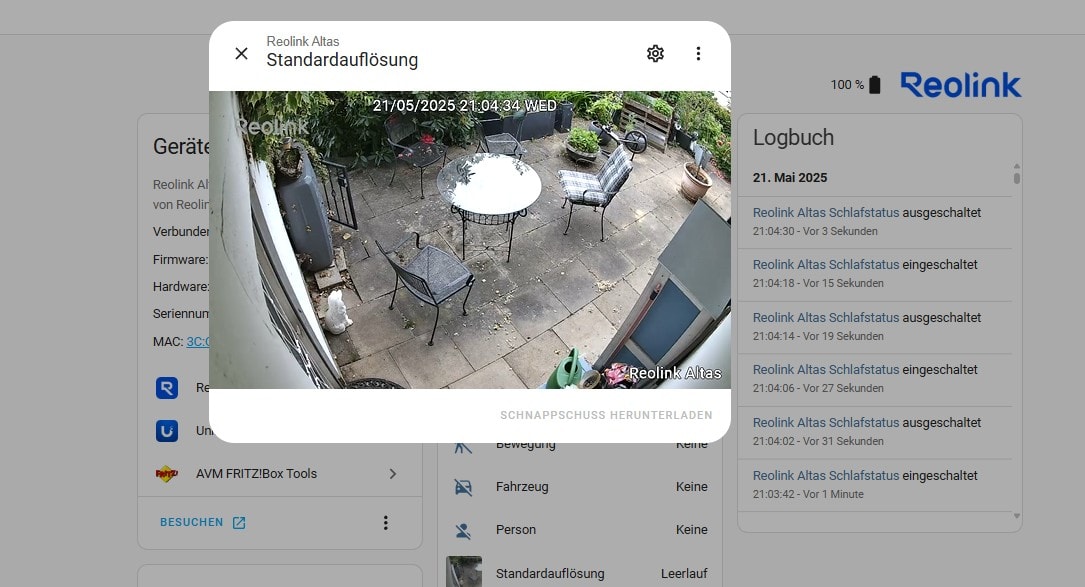Open Schlafstatus link in 21:03:42 logbook entry

pos(826,476)
